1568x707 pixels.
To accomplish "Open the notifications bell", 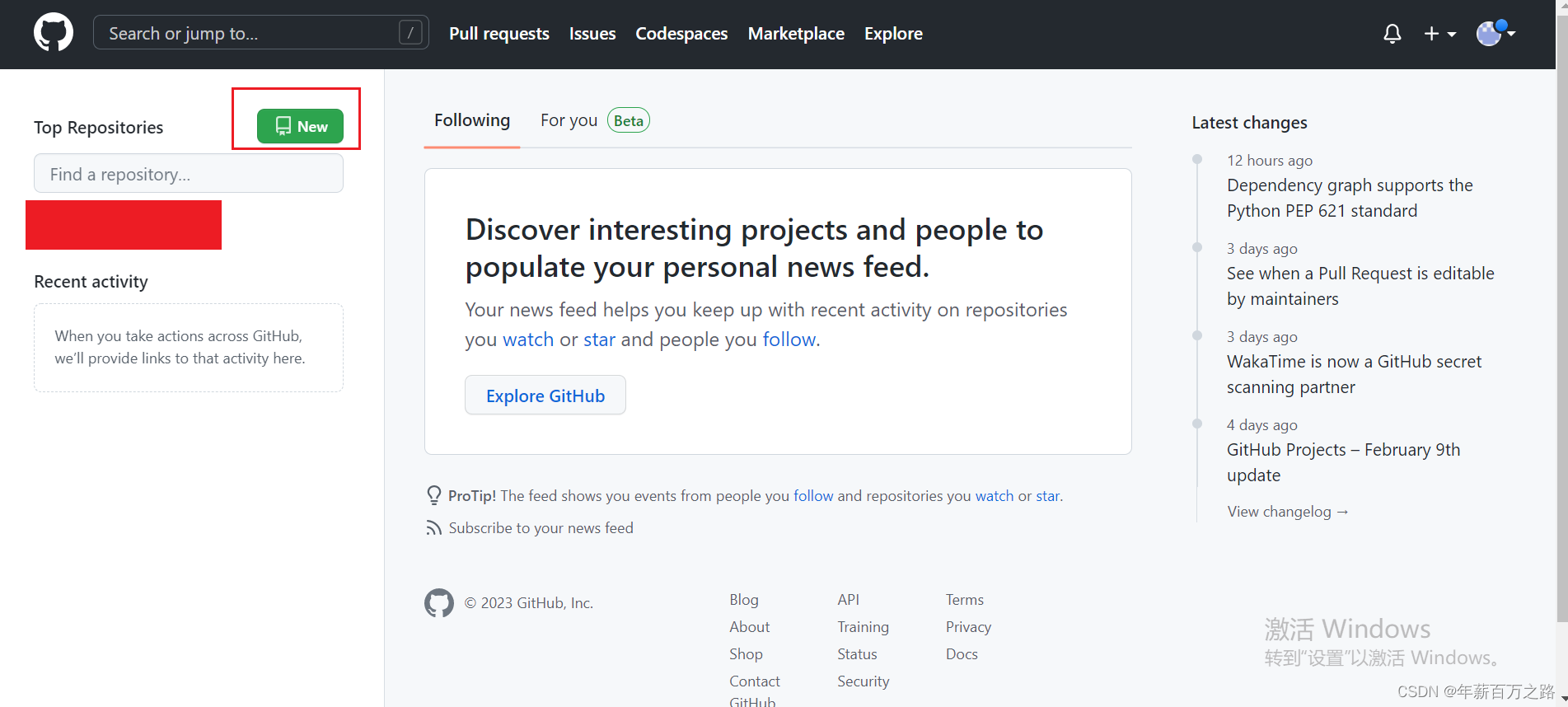I will pyautogui.click(x=1392, y=34).
